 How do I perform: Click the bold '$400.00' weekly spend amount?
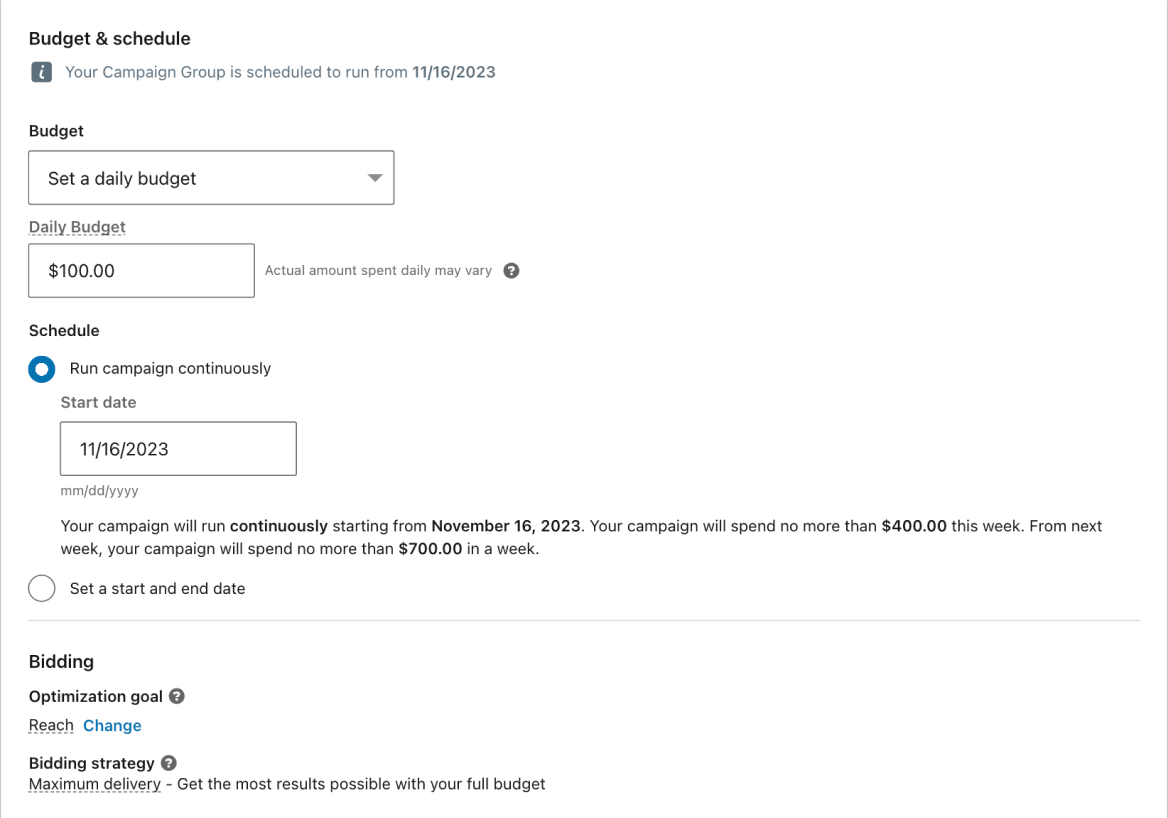coord(913,526)
